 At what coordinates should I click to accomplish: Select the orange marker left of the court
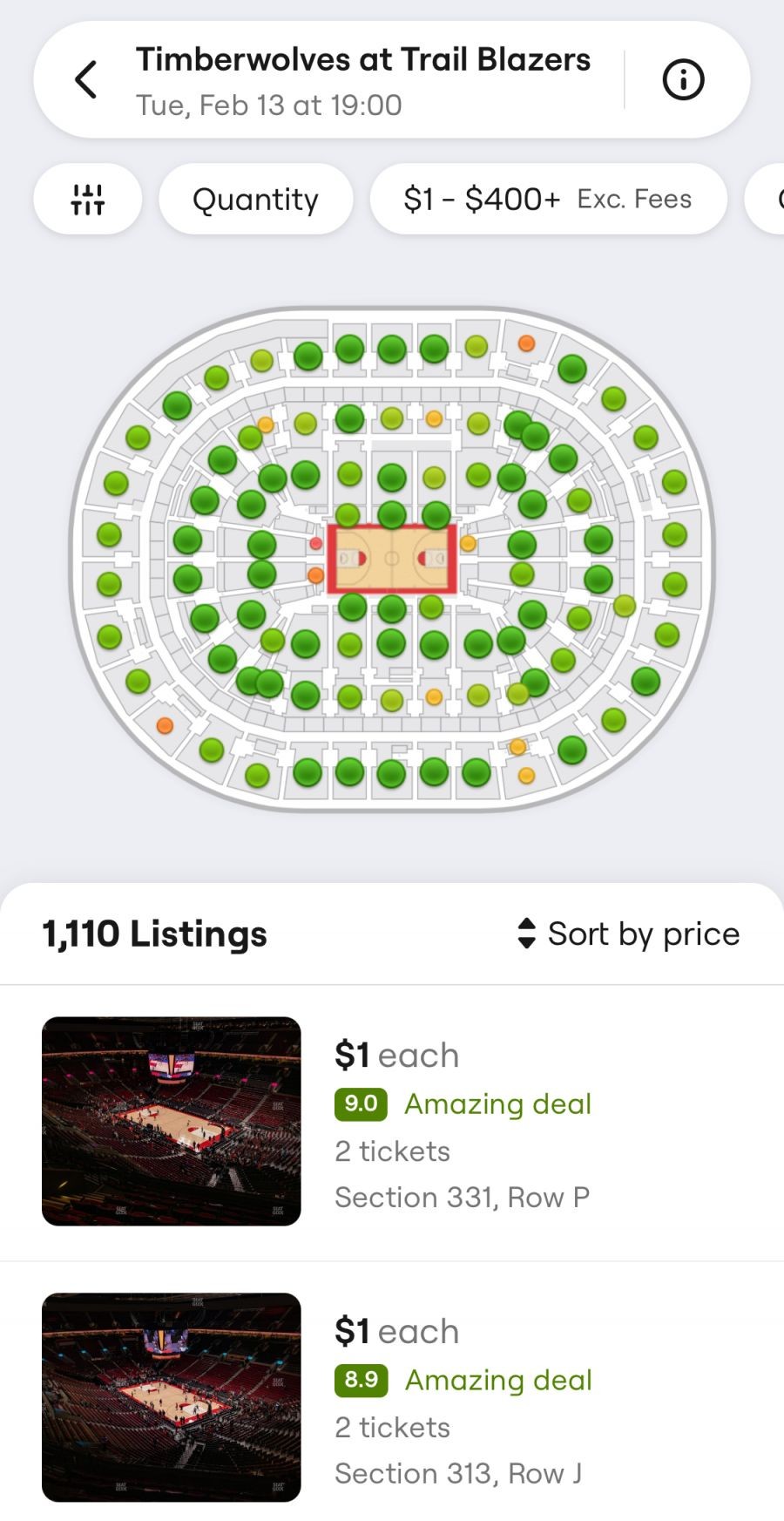(x=315, y=574)
